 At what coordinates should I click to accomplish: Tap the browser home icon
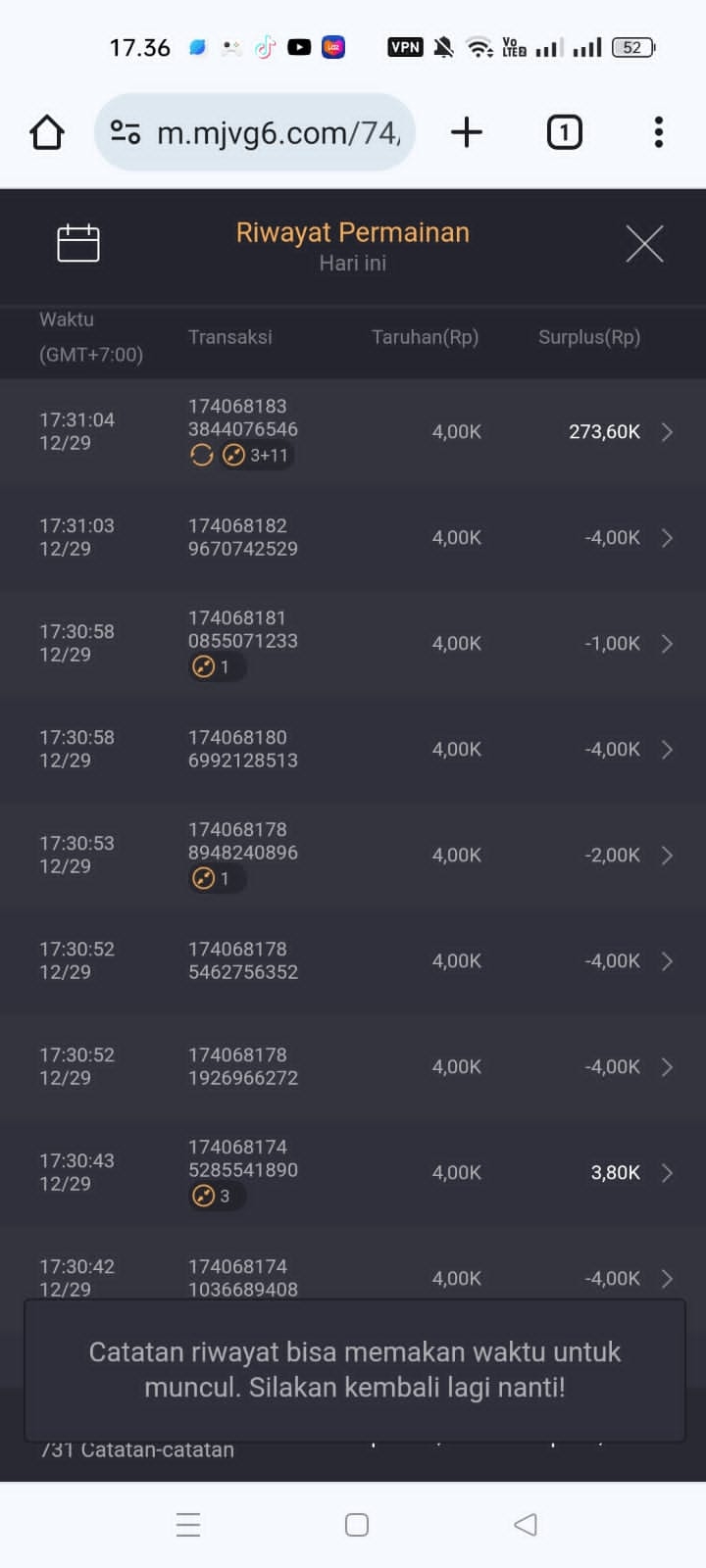tap(47, 132)
